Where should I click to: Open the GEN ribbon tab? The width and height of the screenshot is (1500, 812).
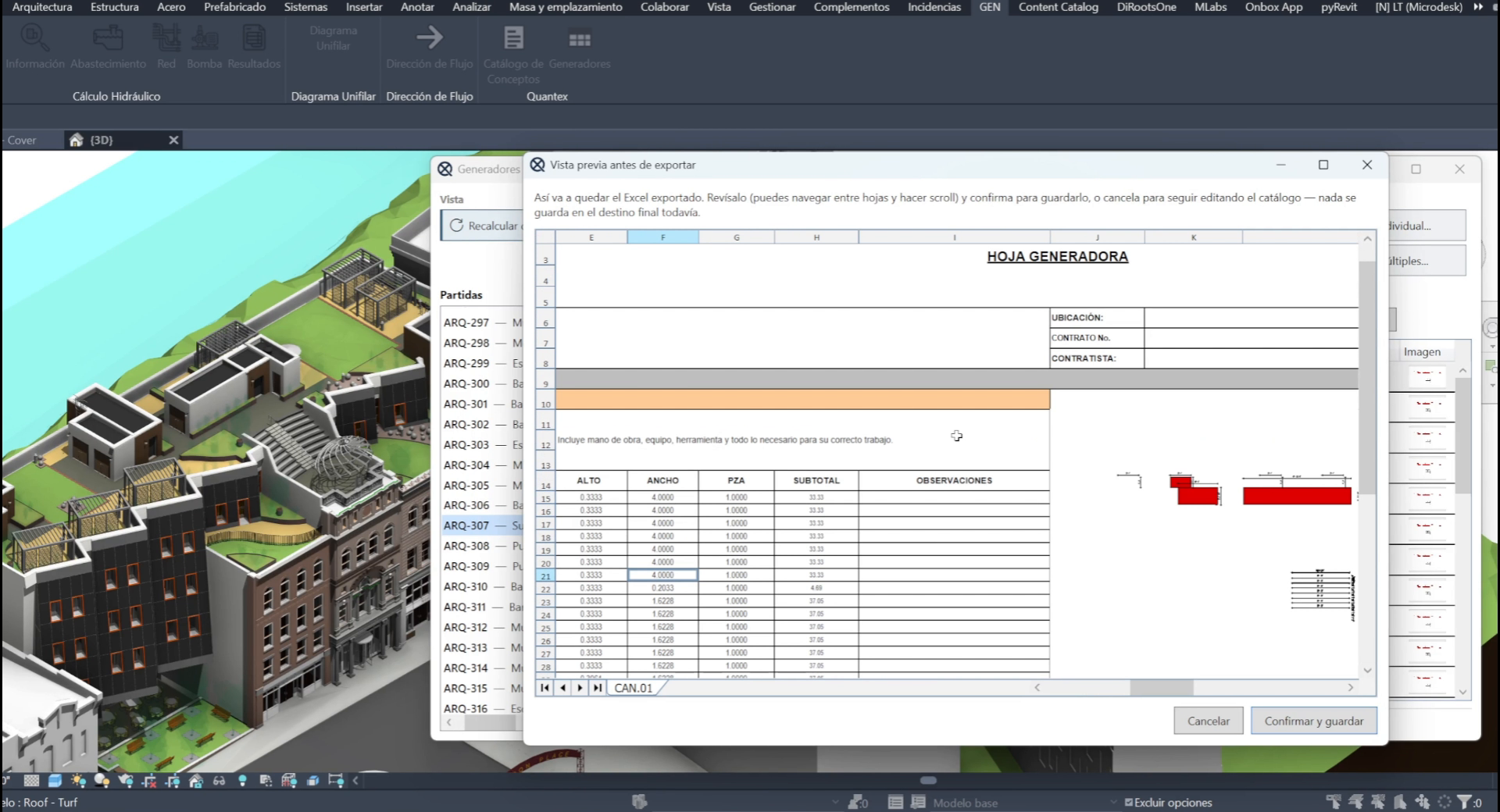click(990, 7)
